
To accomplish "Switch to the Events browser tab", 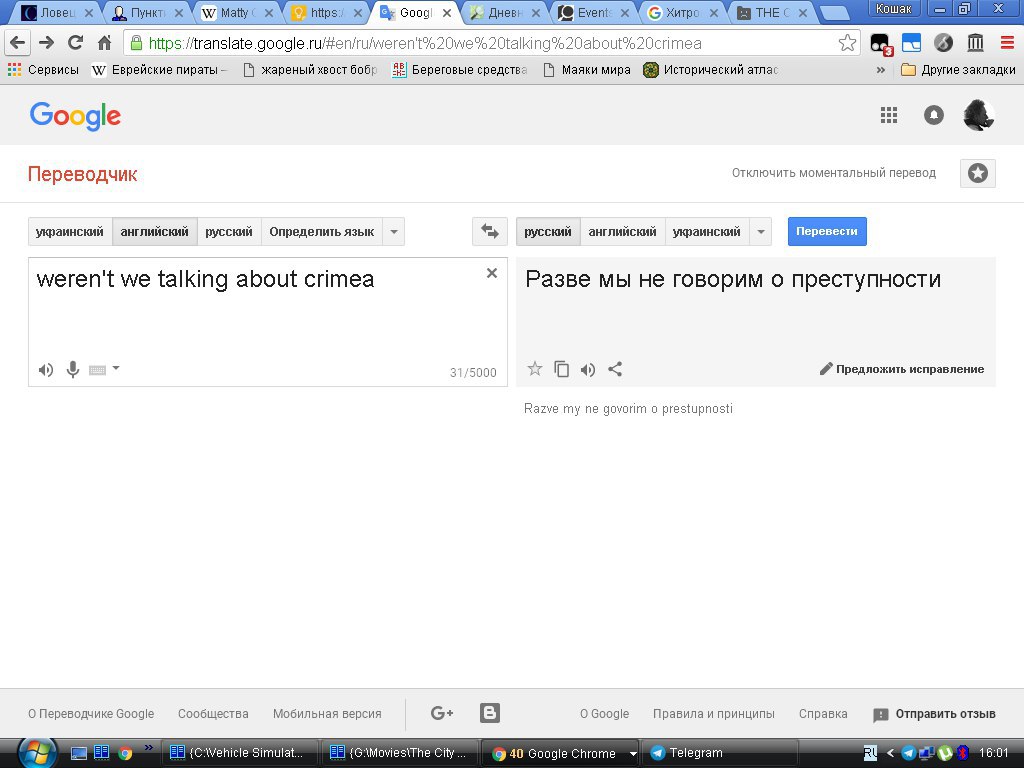I will tap(594, 13).
